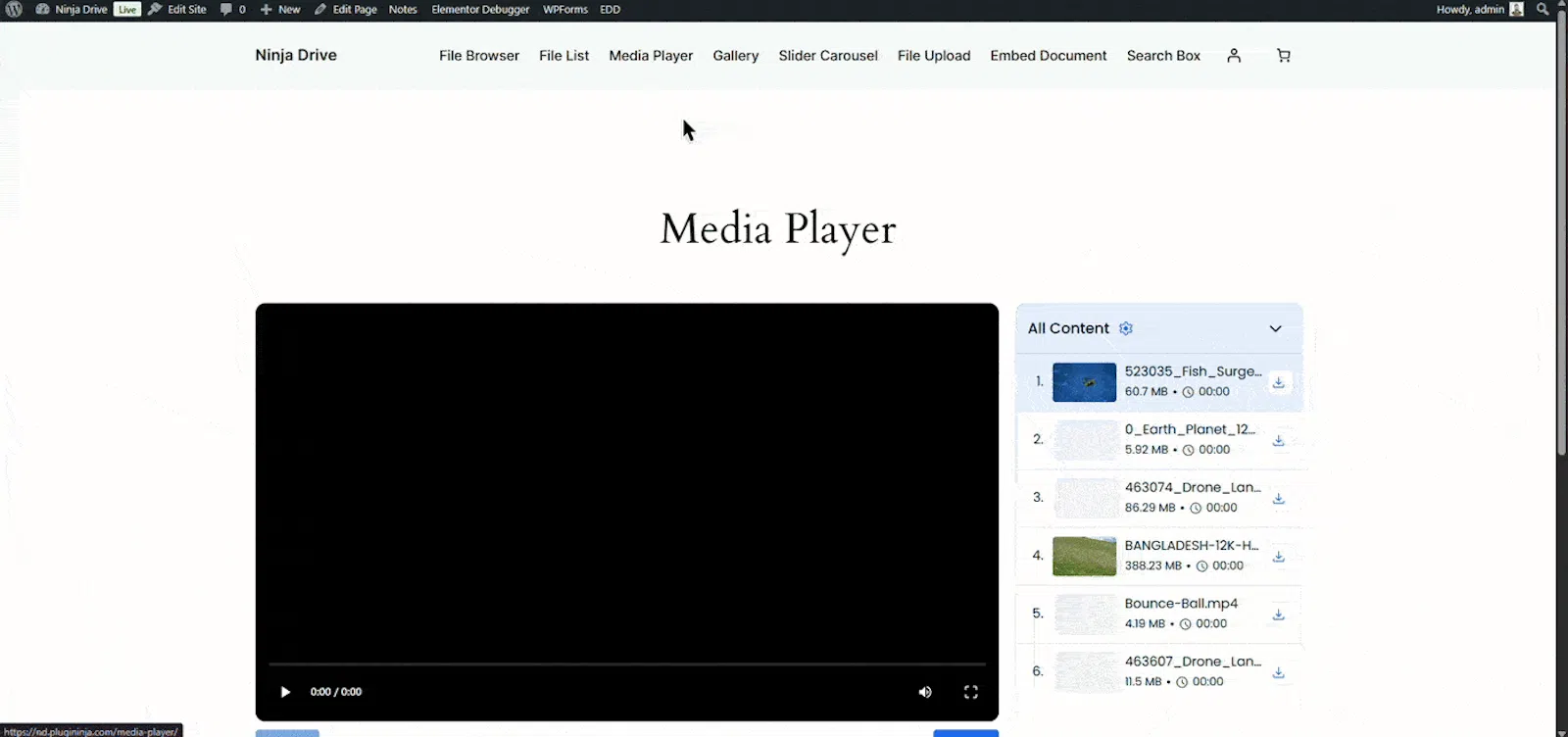Download the Bounce-Ball.mp4 file
Viewport: 1568px width, 737px height.
(x=1279, y=614)
